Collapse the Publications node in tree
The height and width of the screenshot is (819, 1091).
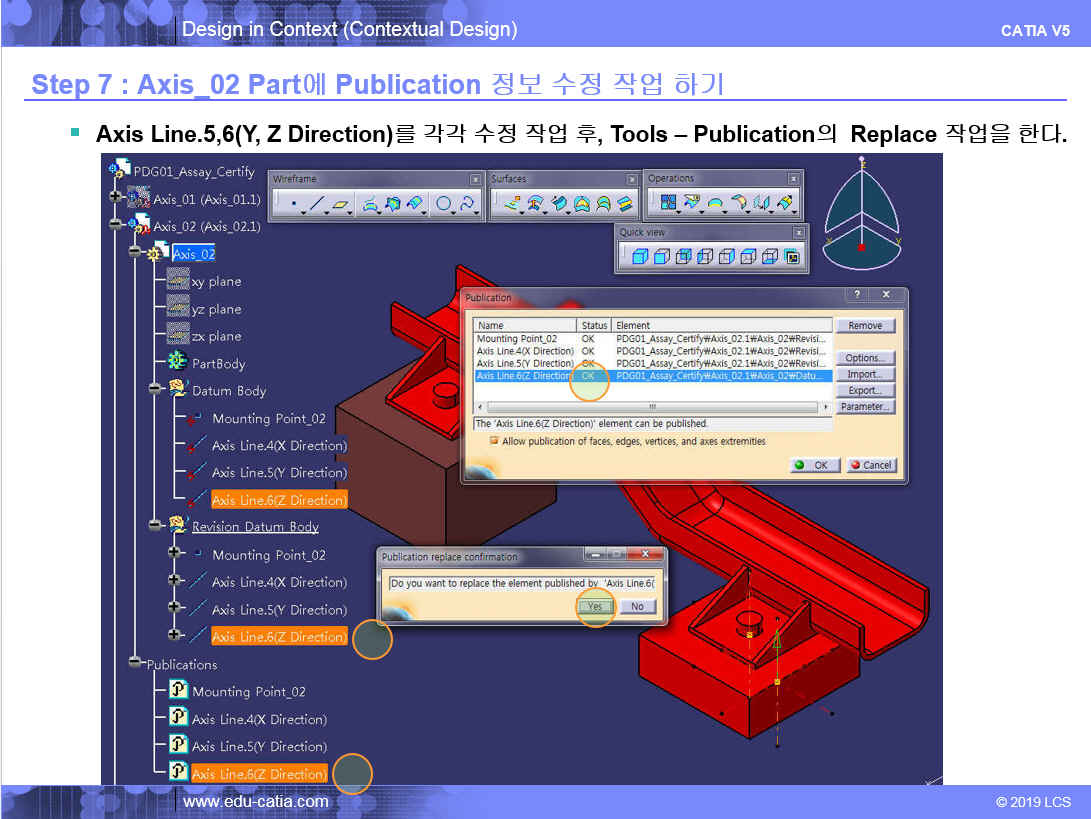[135, 664]
